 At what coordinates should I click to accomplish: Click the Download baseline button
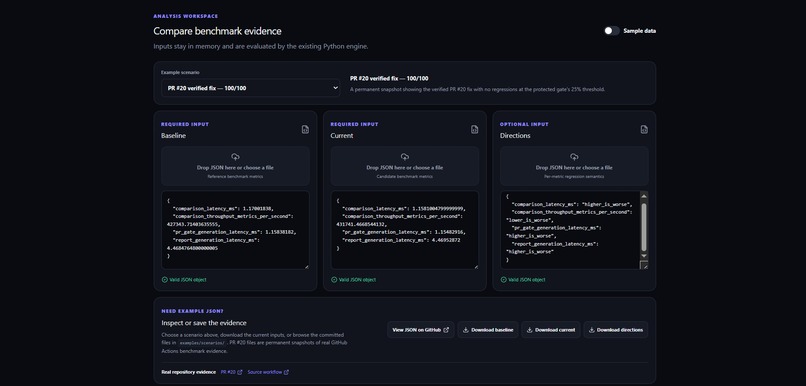(x=488, y=330)
